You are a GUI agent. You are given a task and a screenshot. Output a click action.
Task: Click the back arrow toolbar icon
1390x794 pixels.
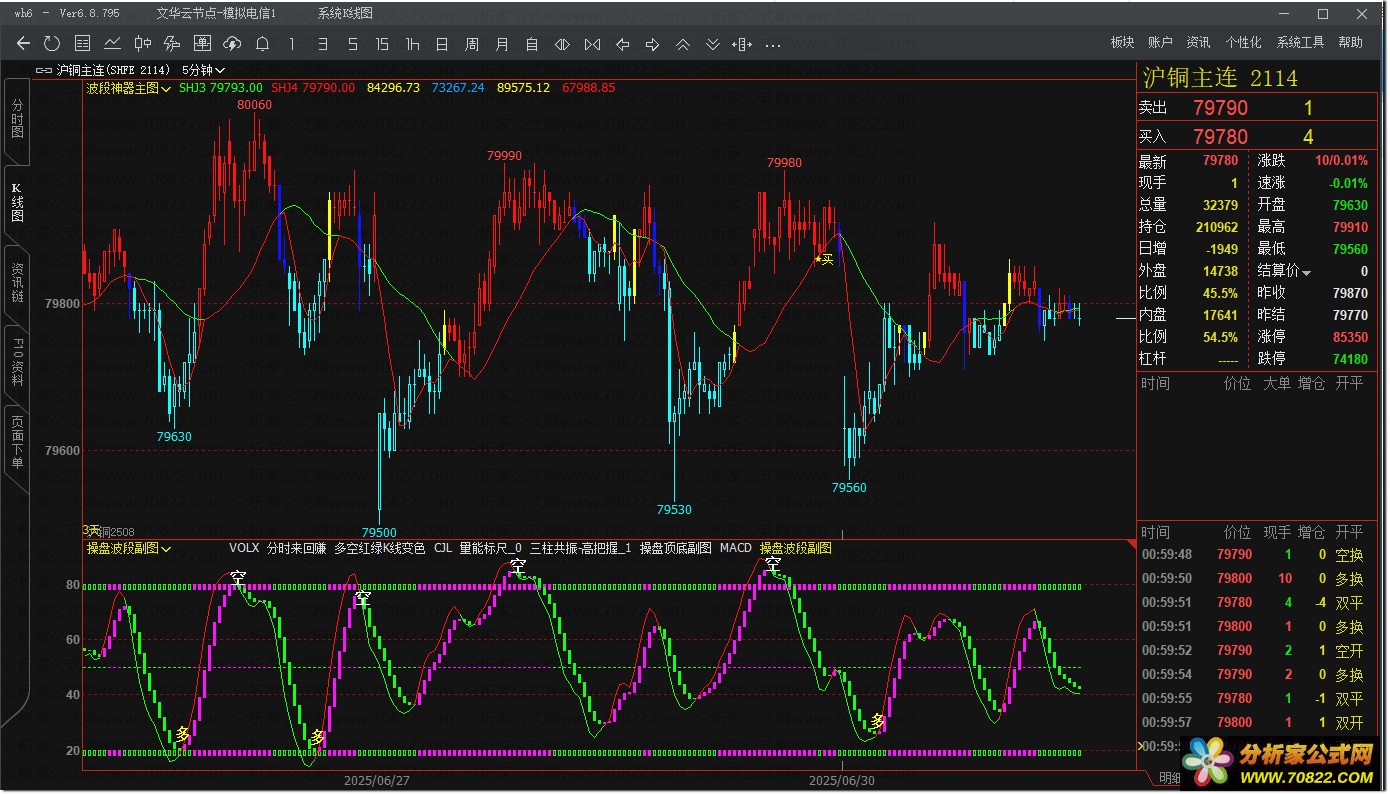point(23,43)
